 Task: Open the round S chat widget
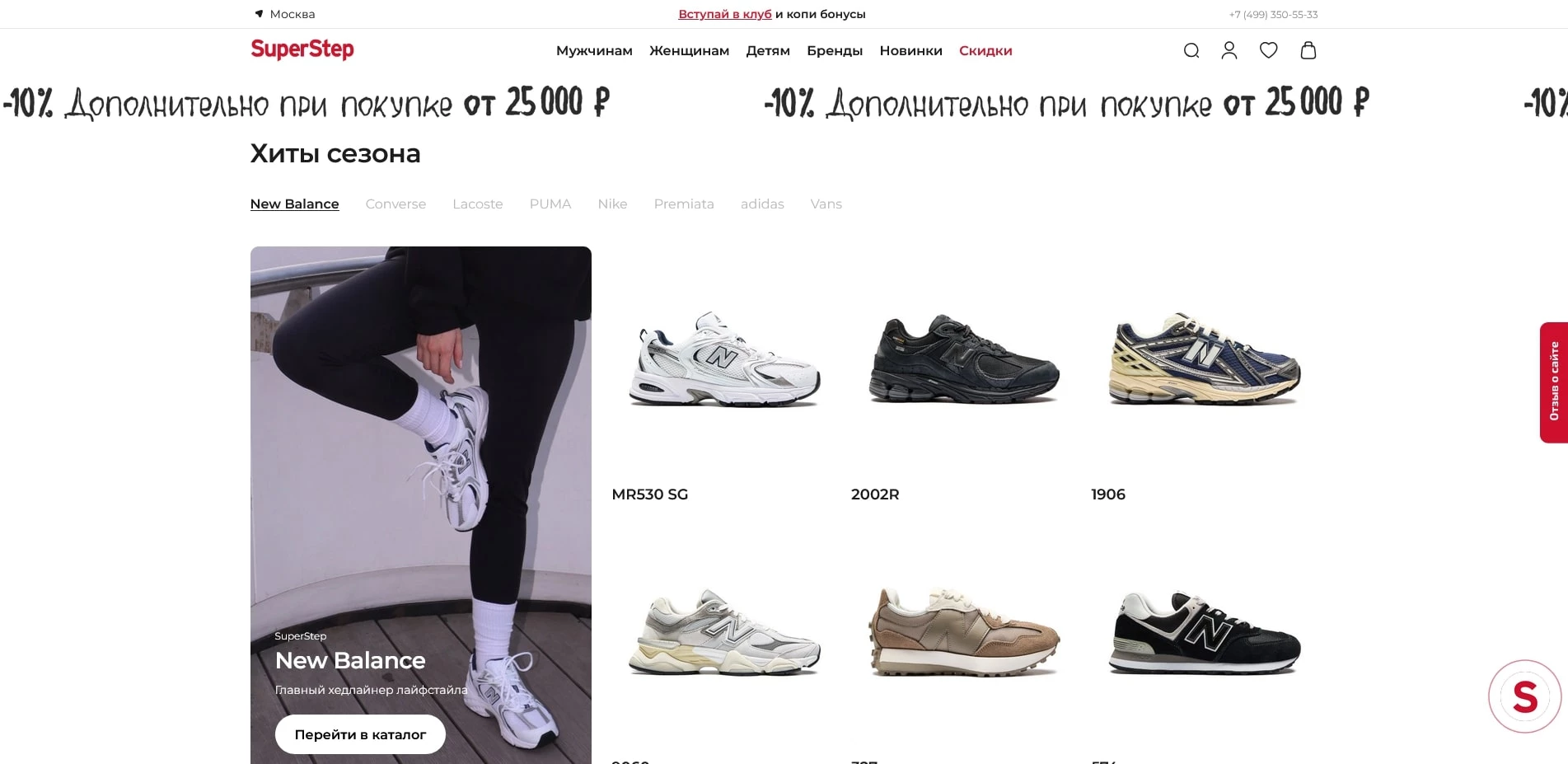pyautogui.click(x=1524, y=696)
